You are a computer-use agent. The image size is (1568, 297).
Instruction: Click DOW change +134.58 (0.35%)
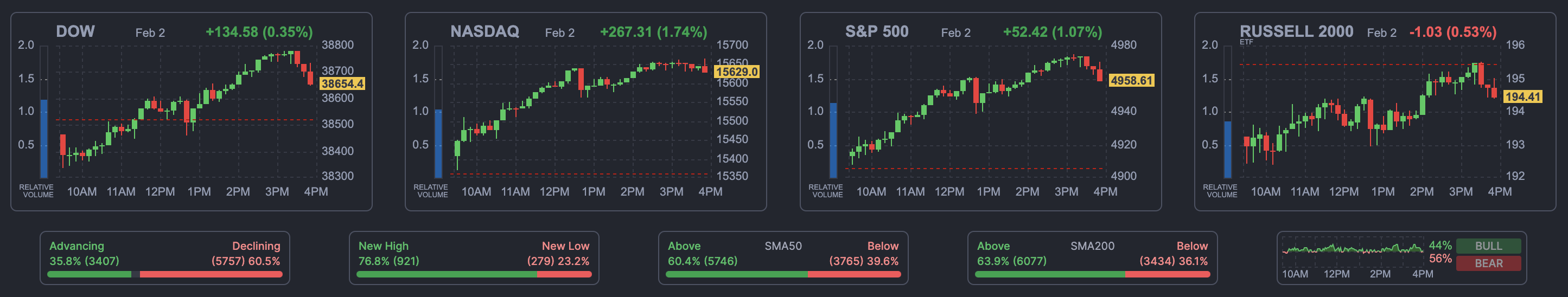click(259, 31)
